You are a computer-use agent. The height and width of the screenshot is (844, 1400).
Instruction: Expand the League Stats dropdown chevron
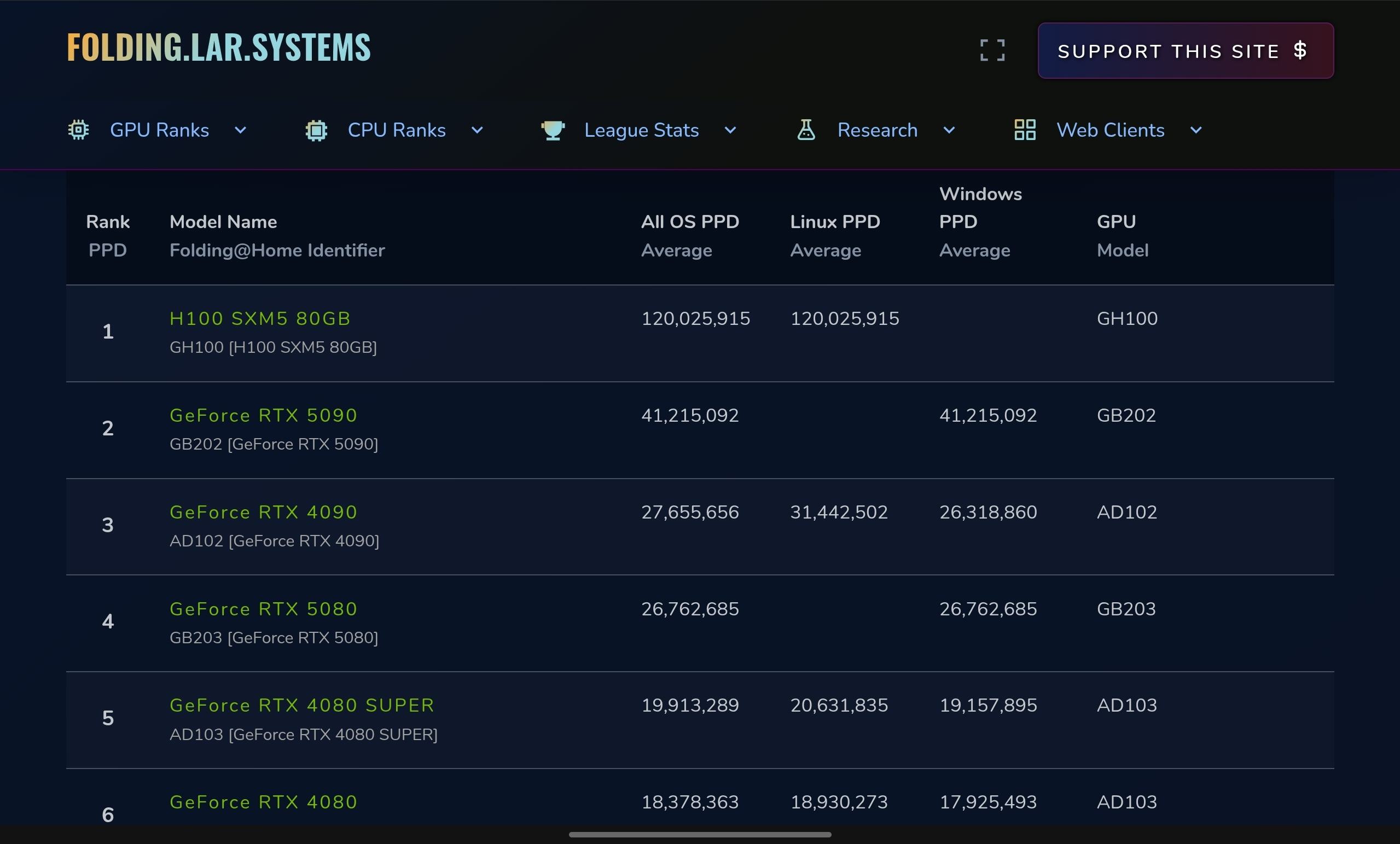730,131
